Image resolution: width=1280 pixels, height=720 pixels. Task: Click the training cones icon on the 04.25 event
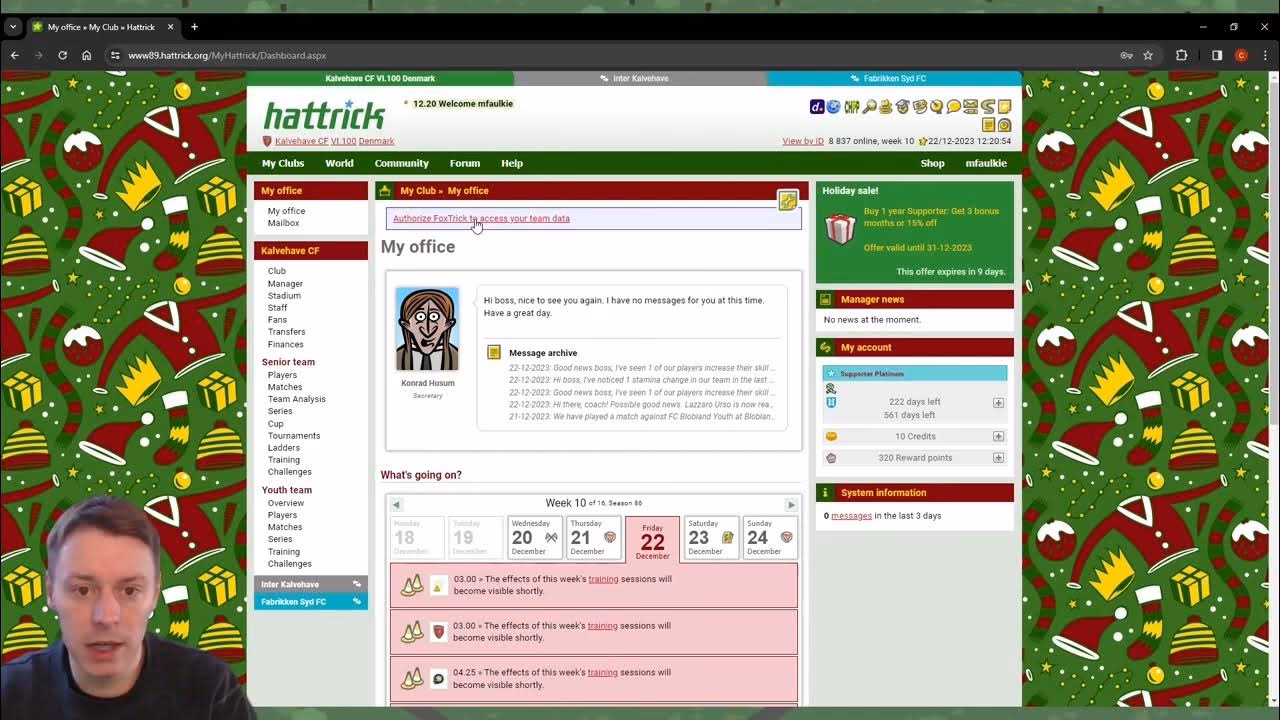(411, 679)
